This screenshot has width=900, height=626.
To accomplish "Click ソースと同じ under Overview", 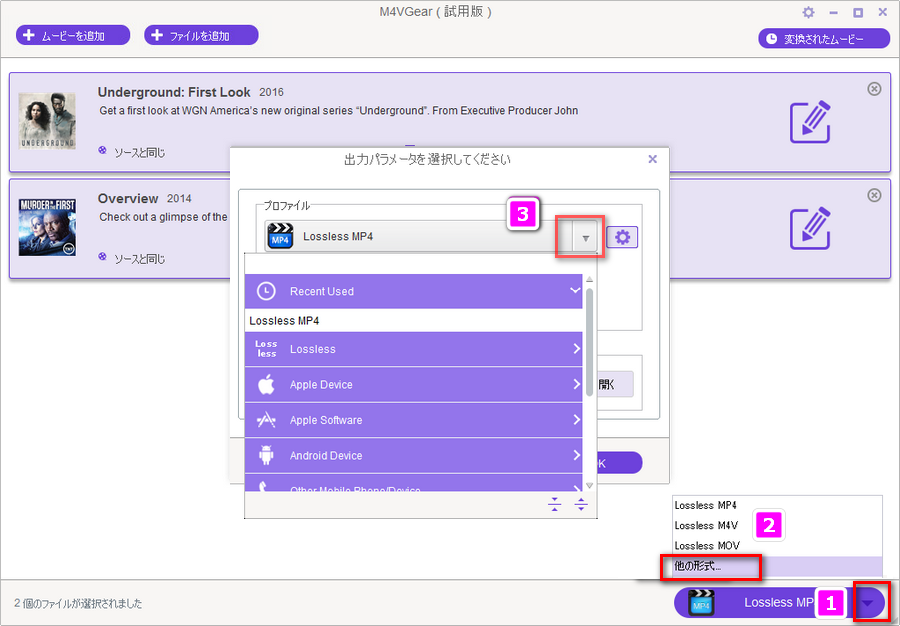I will tap(139, 259).
